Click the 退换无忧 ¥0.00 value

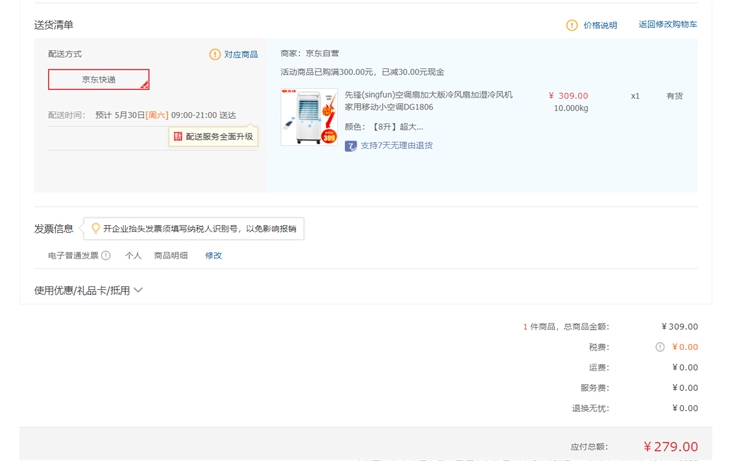click(x=685, y=408)
